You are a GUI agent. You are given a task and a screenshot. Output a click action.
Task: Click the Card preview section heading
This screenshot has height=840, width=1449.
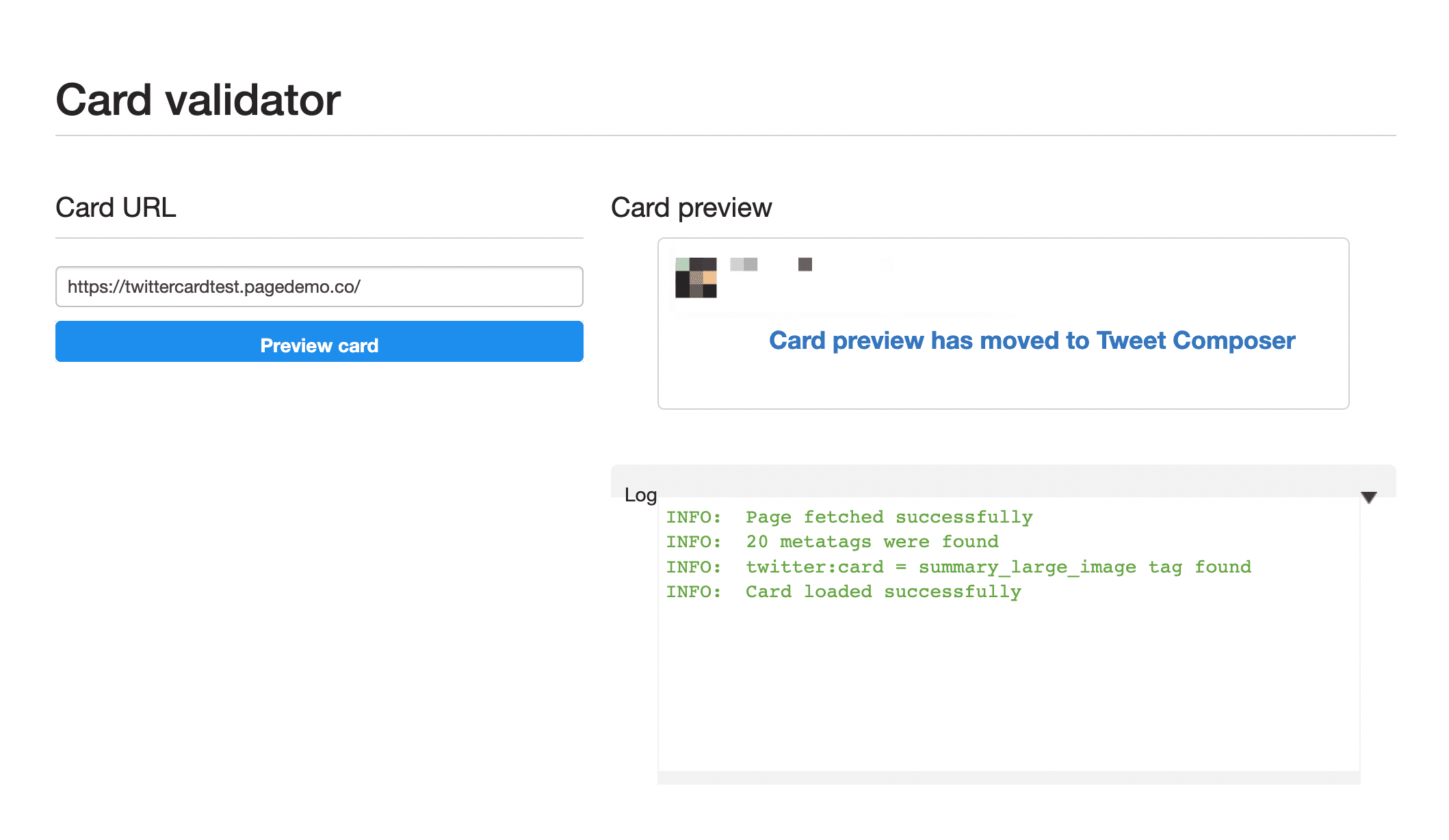691,207
